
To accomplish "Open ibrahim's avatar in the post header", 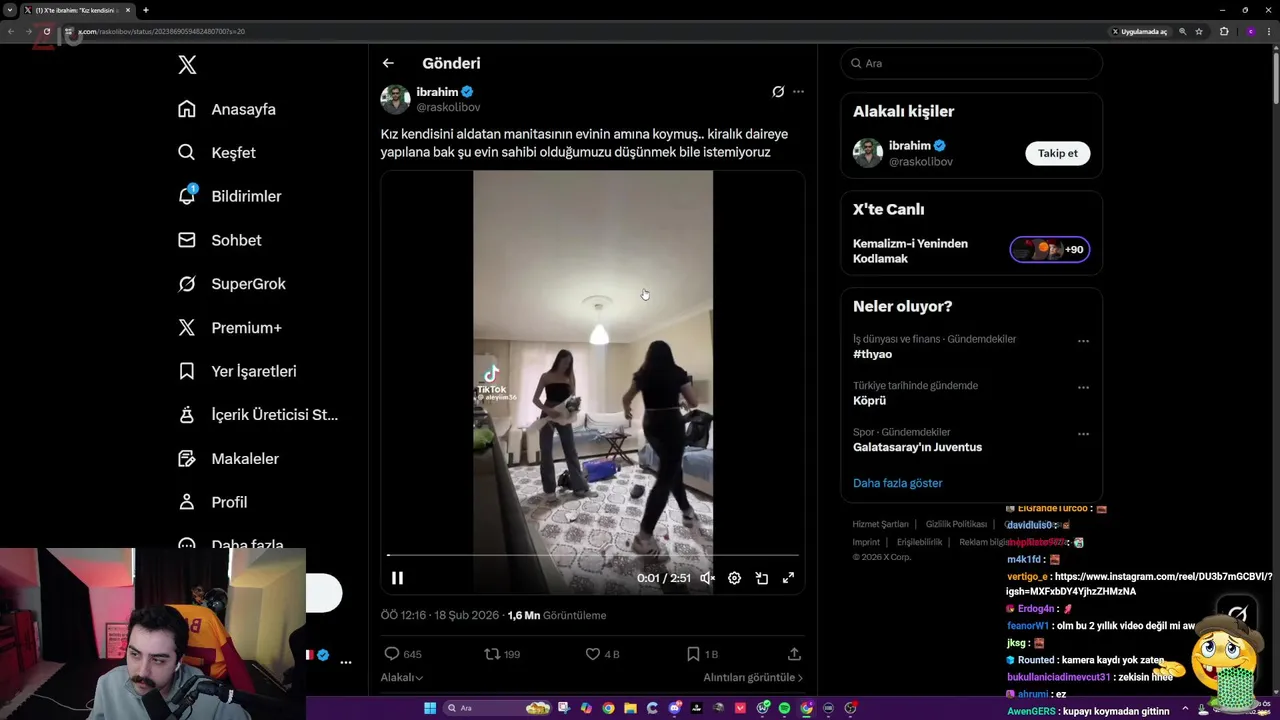I will coord(395,100).
